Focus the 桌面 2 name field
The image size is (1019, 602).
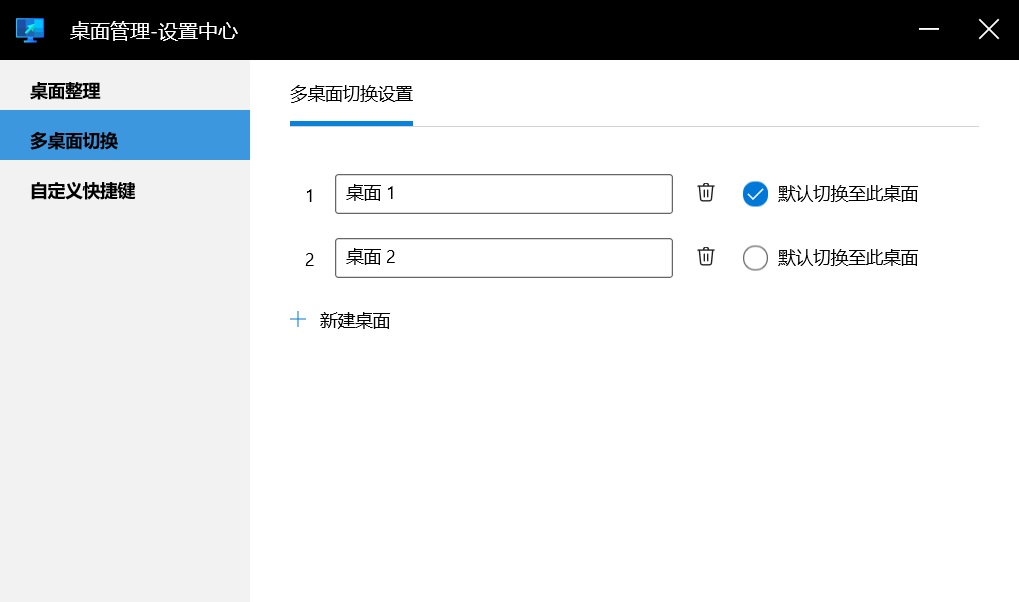[503, 258]
